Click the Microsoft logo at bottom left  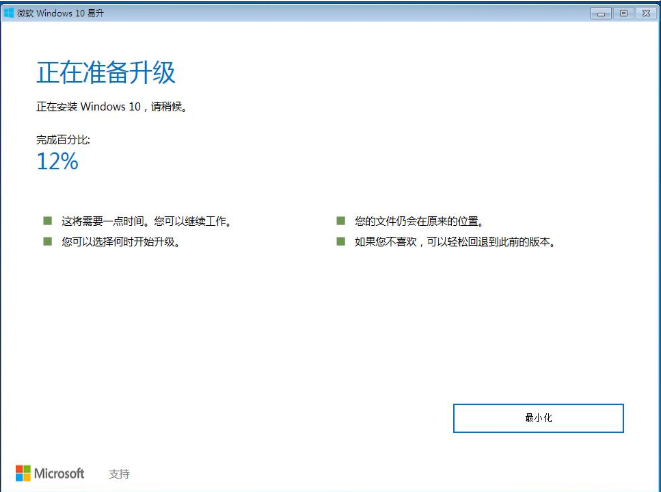50,473
